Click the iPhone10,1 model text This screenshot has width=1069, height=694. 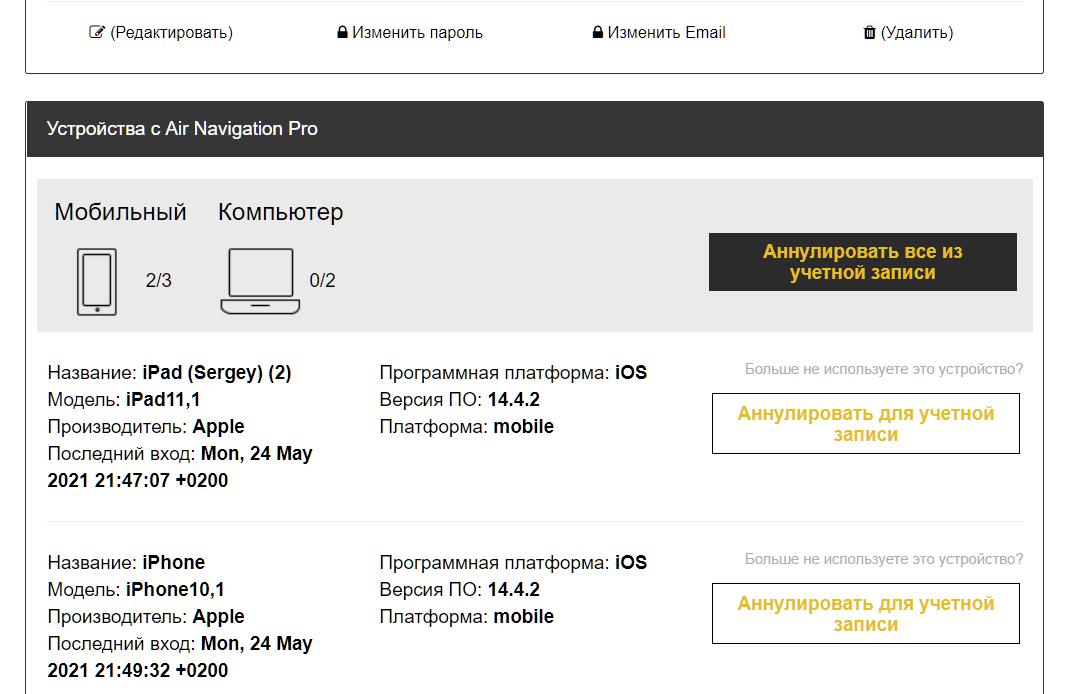coord(175,590)
